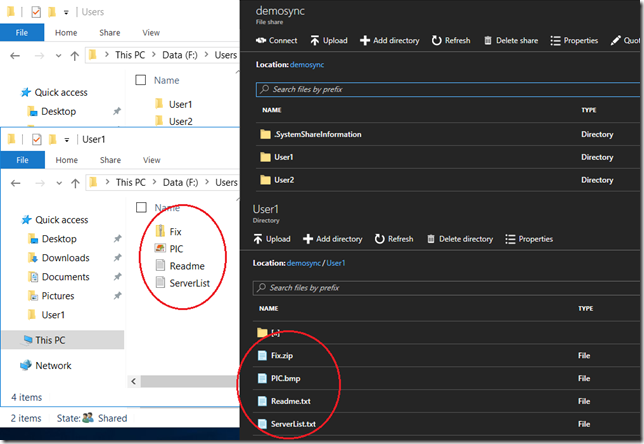Click Properties checkmark in Users window quick access toolbar
This screenshot has width=644, height=444.
36,12
